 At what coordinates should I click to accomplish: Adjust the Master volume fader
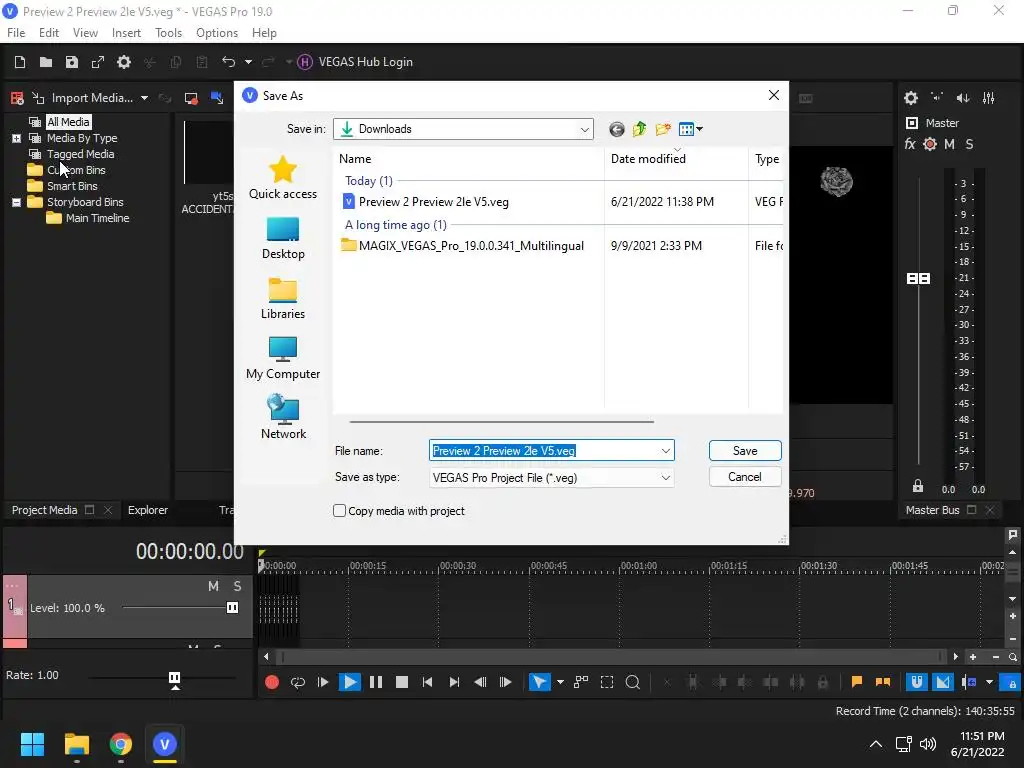(918, 279)
